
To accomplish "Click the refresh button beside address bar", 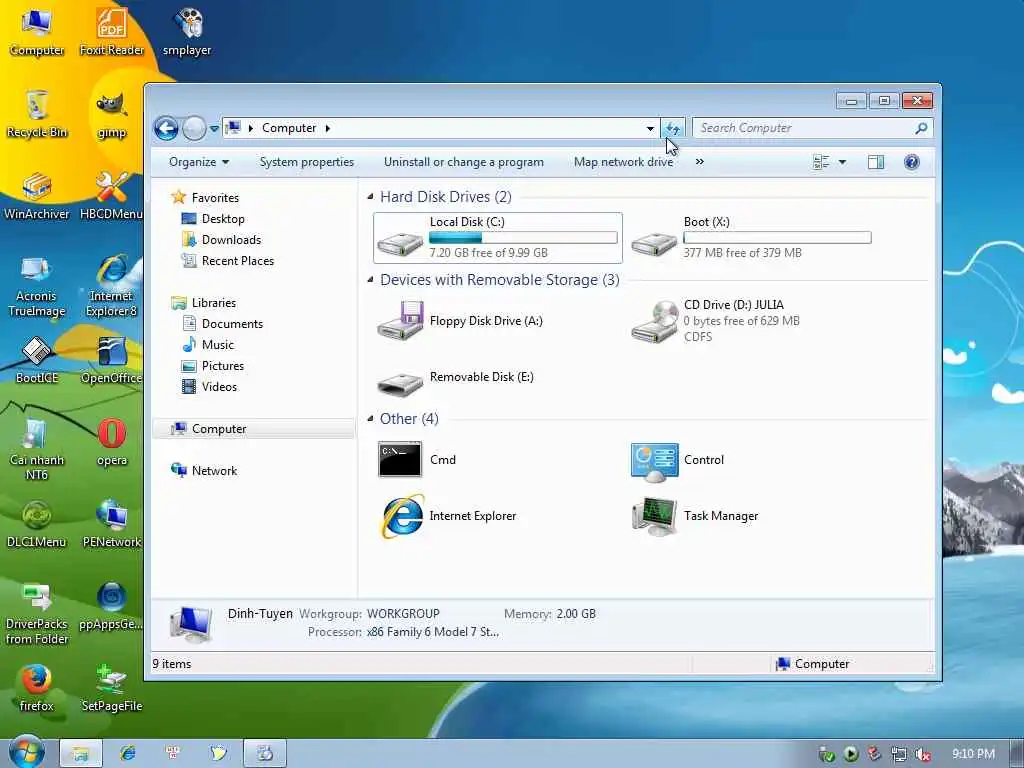I will coord(673,129).
